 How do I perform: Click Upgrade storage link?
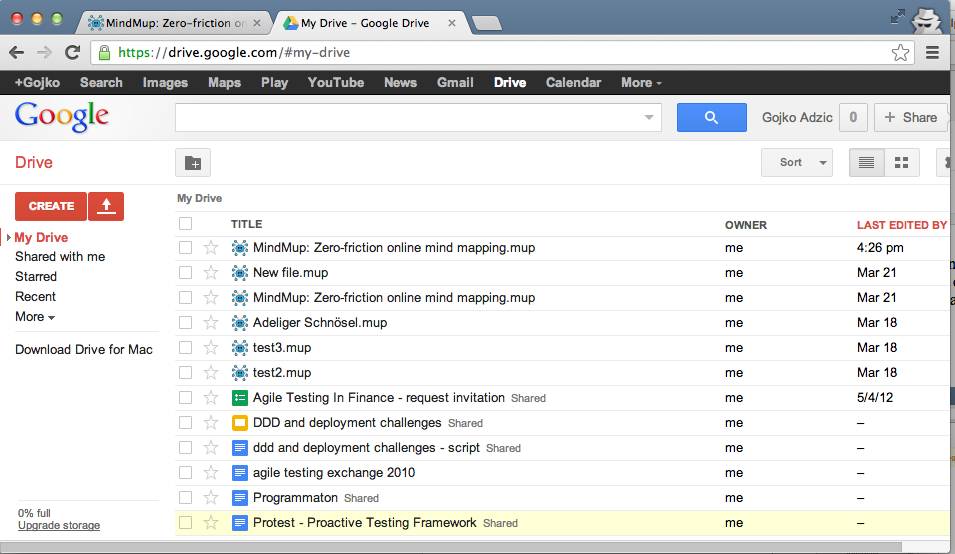coord(59,525)
